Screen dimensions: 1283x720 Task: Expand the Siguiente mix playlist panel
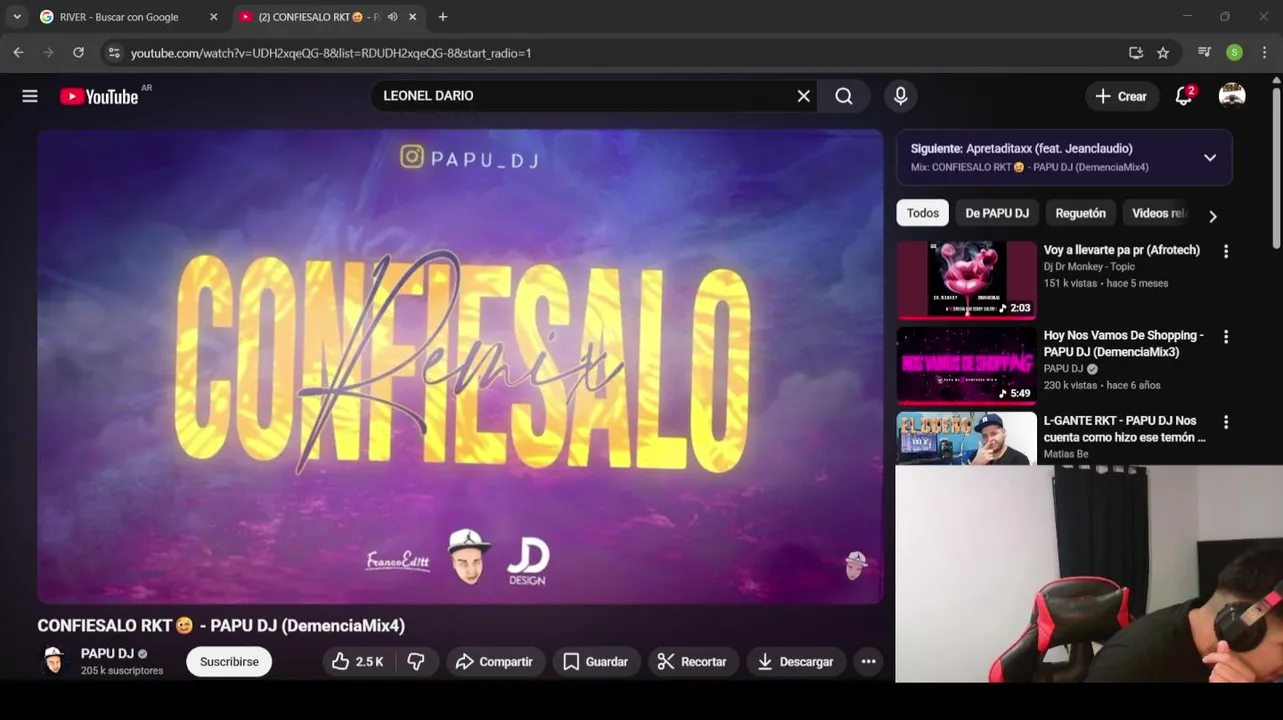click(1209, 158)
